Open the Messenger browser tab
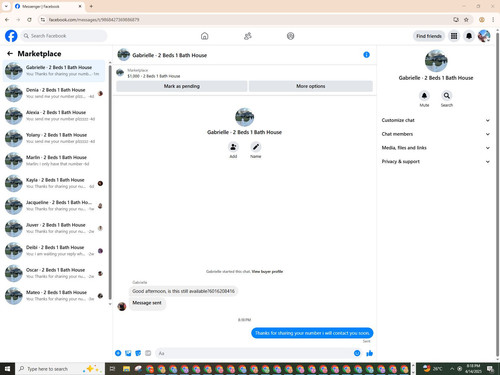 [48, 6]
